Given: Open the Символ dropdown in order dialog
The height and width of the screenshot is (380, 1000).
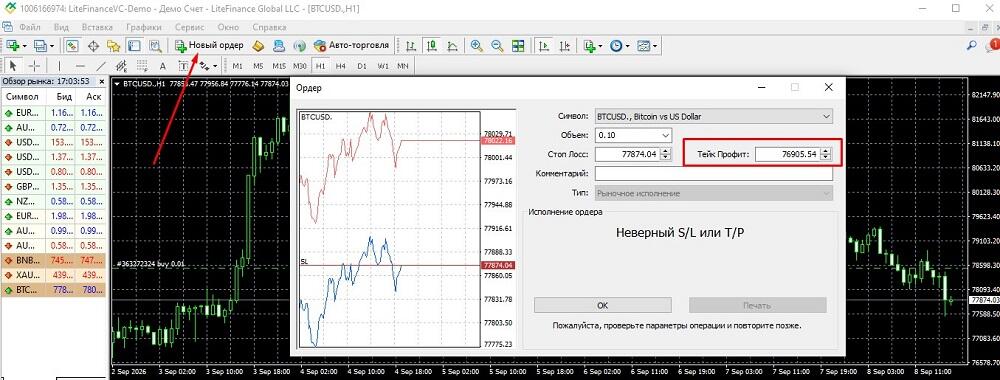Looking at the screenshot, I should [714, 117].
